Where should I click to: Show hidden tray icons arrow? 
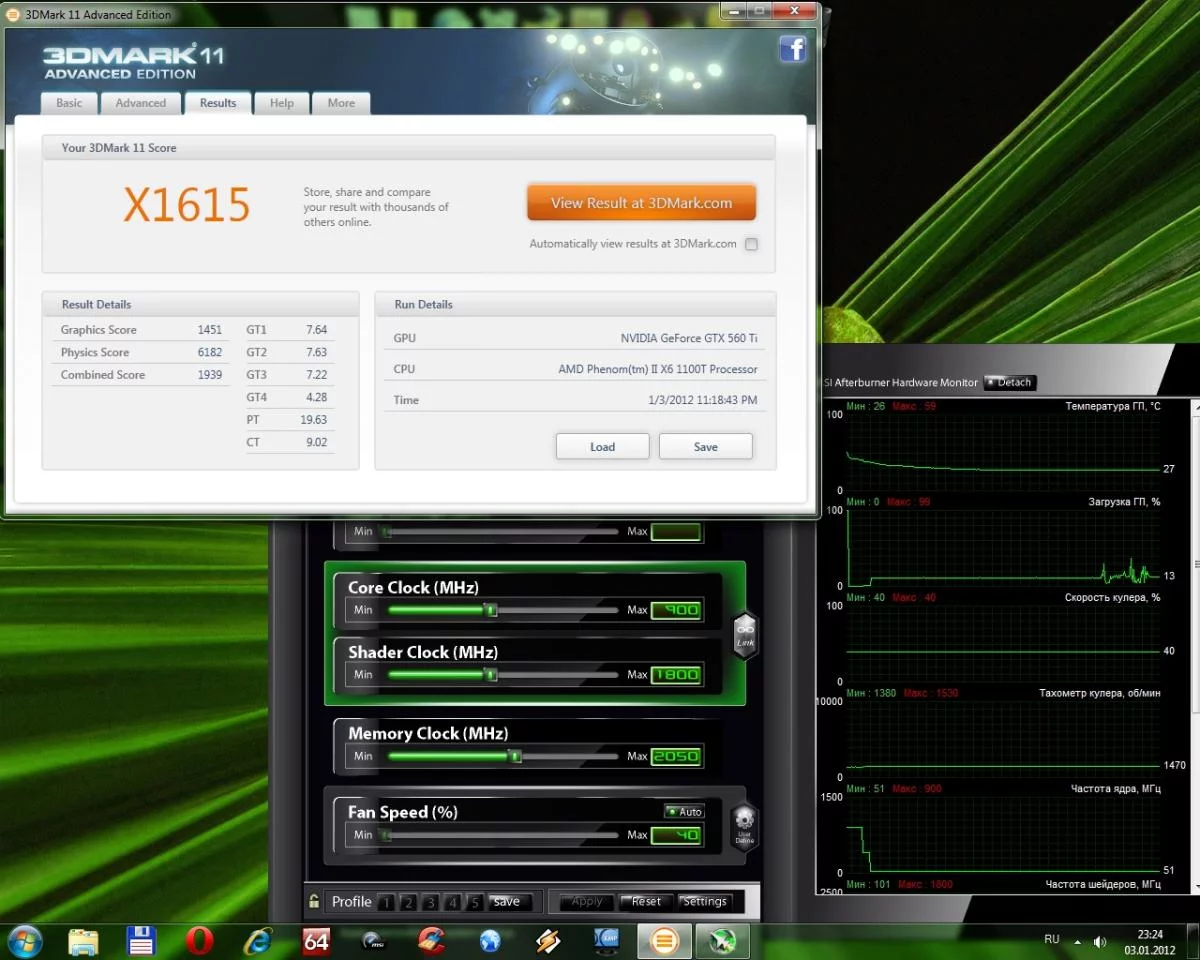tap(1078, 942)
